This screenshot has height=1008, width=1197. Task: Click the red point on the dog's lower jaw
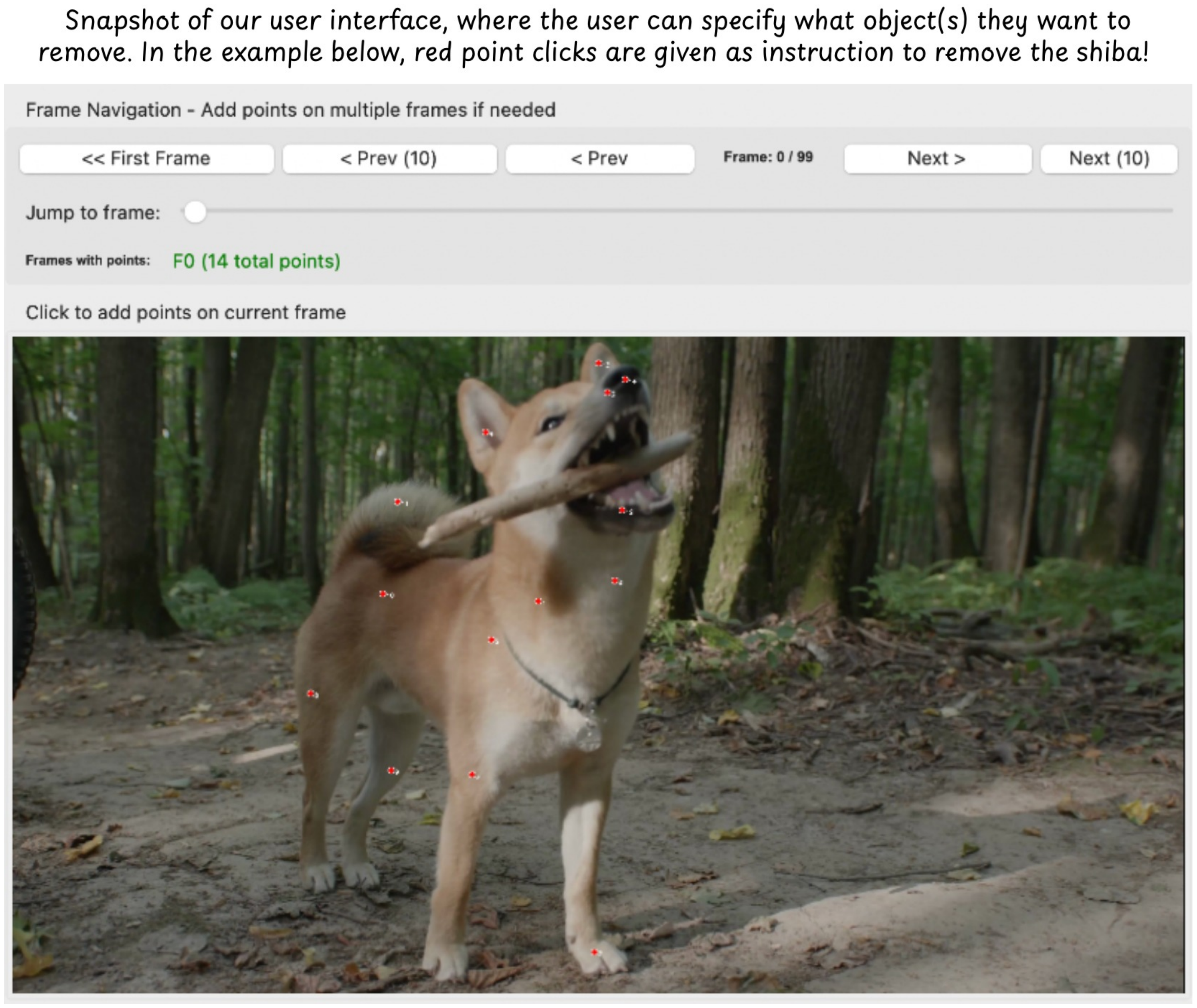pyautogui.click(x=622, y=510)
